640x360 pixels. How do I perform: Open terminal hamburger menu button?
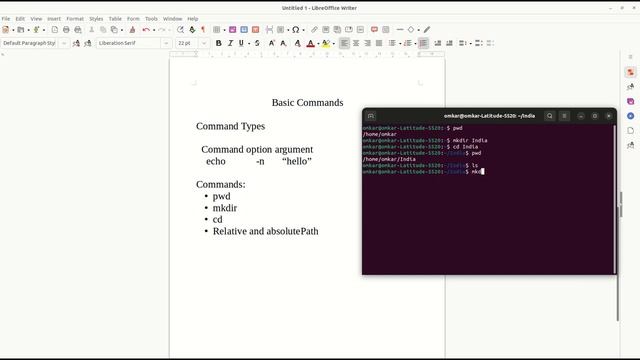(x=564, y=116)
